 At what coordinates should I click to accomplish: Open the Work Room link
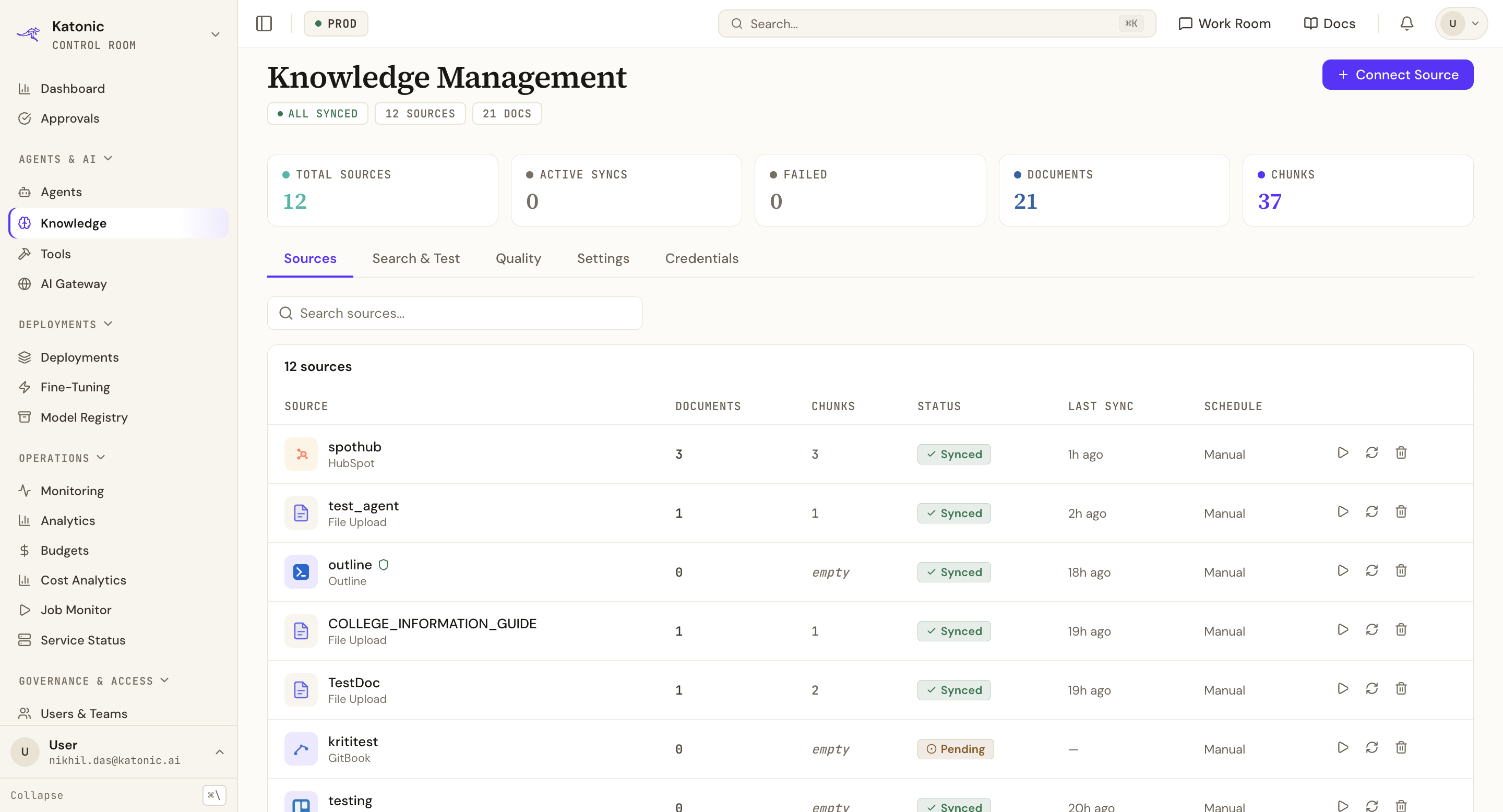coord(1224,23)
